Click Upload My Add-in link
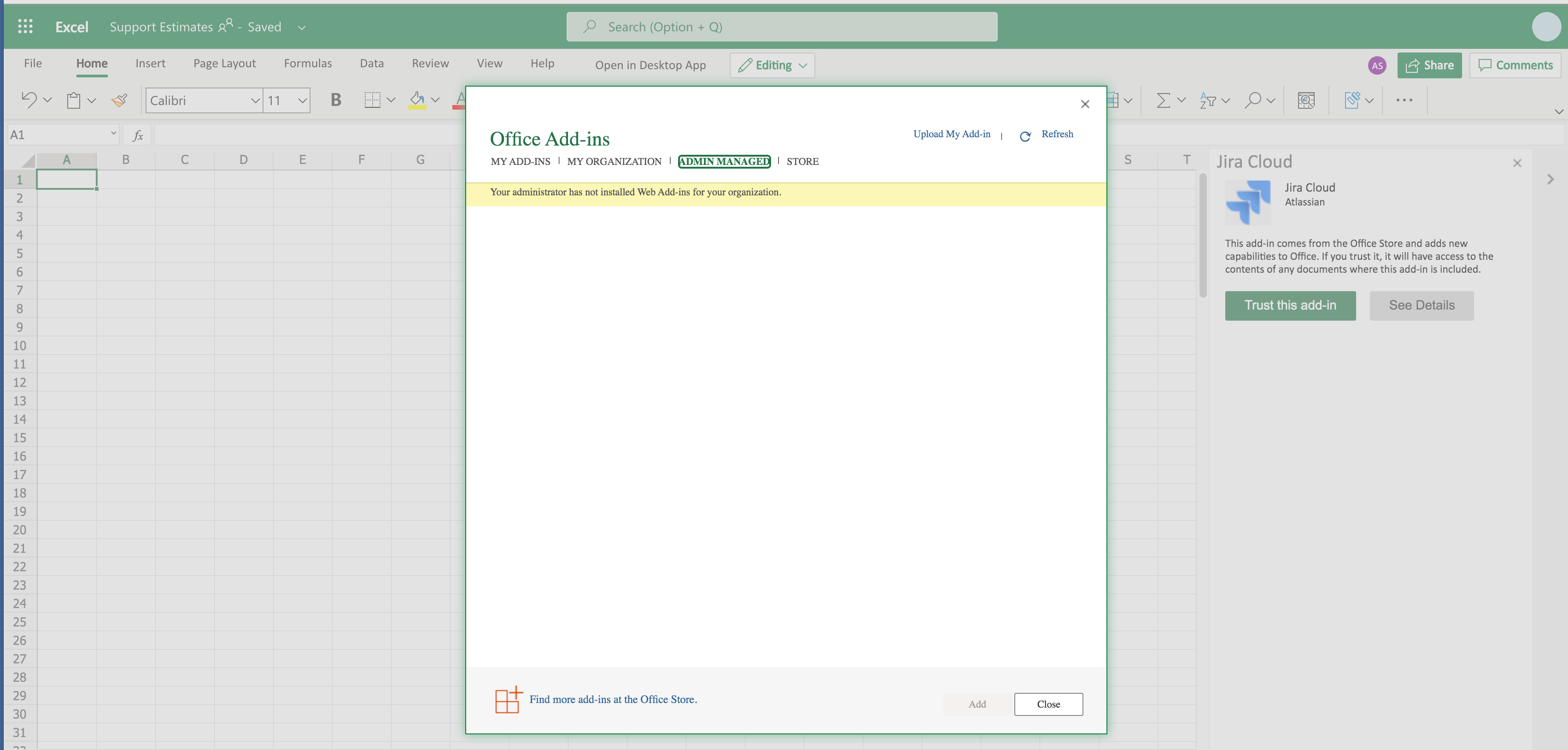This screenshot has height=750, width=1568. click(951, 134)
